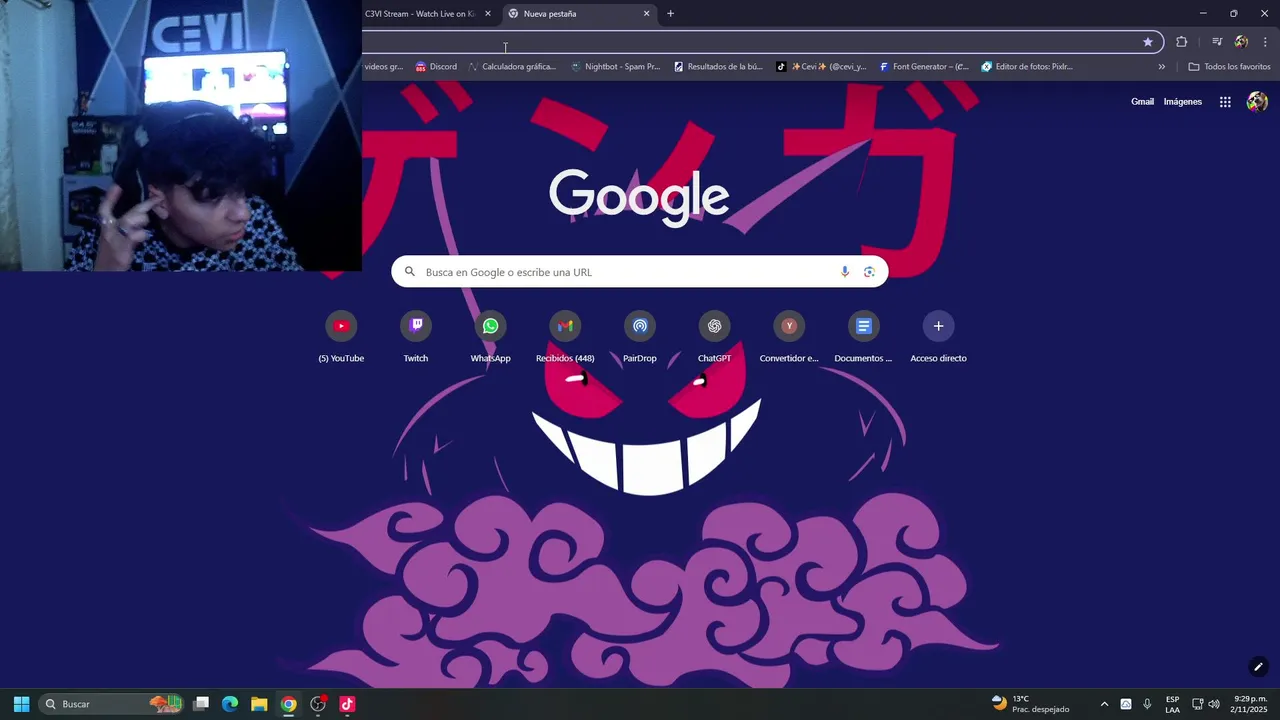Expand hidden bookmarks with the chevron
This screenshot has width=1280, height=720.
tap(1162, 67)
